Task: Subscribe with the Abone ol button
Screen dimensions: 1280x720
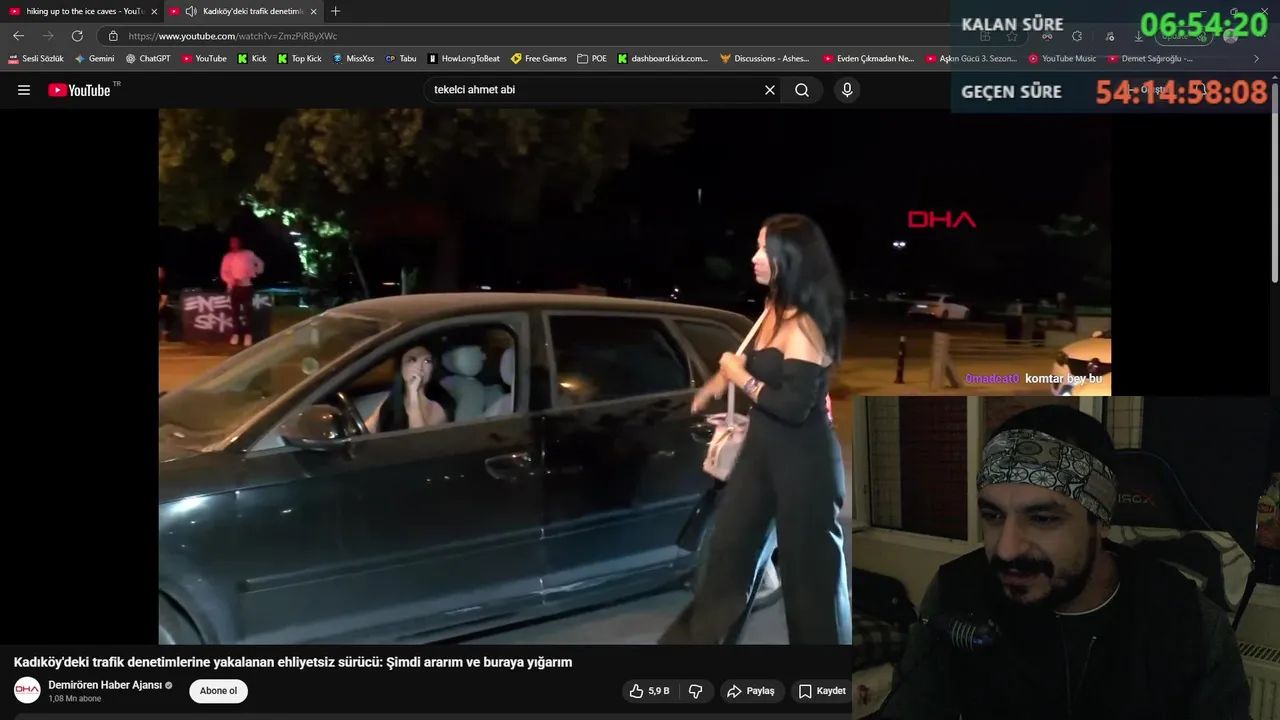Action: tap(218, 691)
